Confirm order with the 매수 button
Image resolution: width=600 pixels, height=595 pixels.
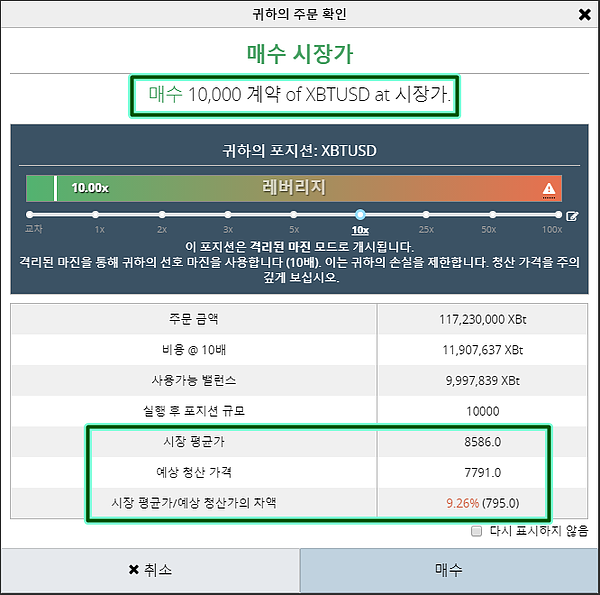coord(448,570)
